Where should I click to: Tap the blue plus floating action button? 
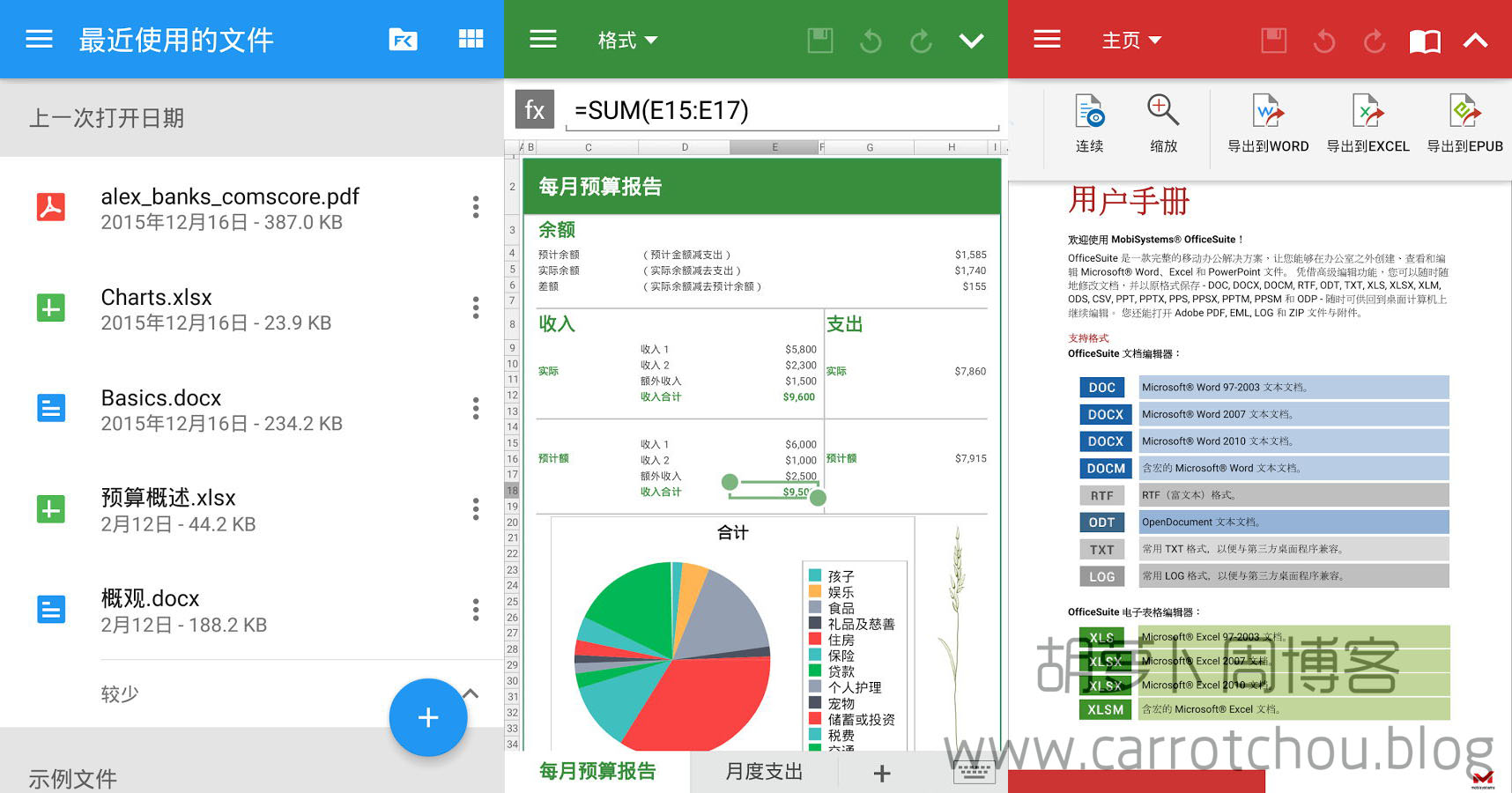pyautogui.click(x=428, y=717)
